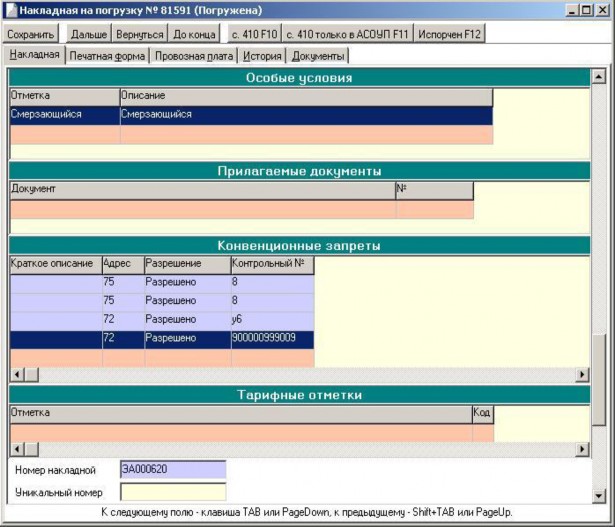Screen dimensions: 615x527
Task: Click the main vertical scrollbar down arrow
Action: pyautogui.click(x=599, y=496)
